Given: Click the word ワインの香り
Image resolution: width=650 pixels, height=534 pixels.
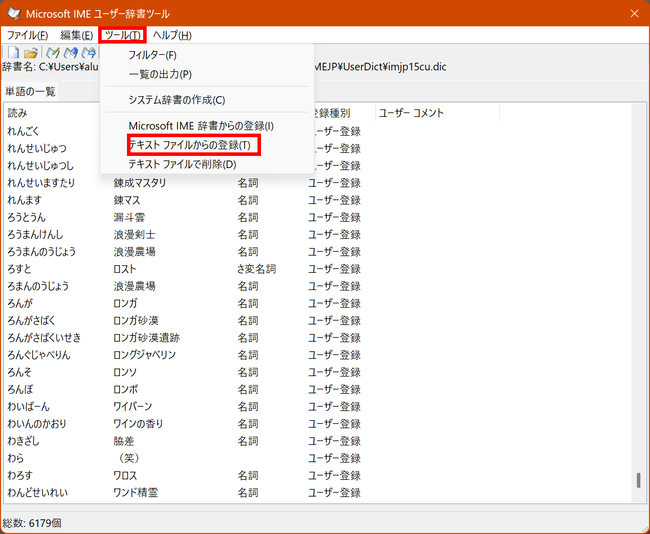Looking at the screenshot, I should click(138, 424).
